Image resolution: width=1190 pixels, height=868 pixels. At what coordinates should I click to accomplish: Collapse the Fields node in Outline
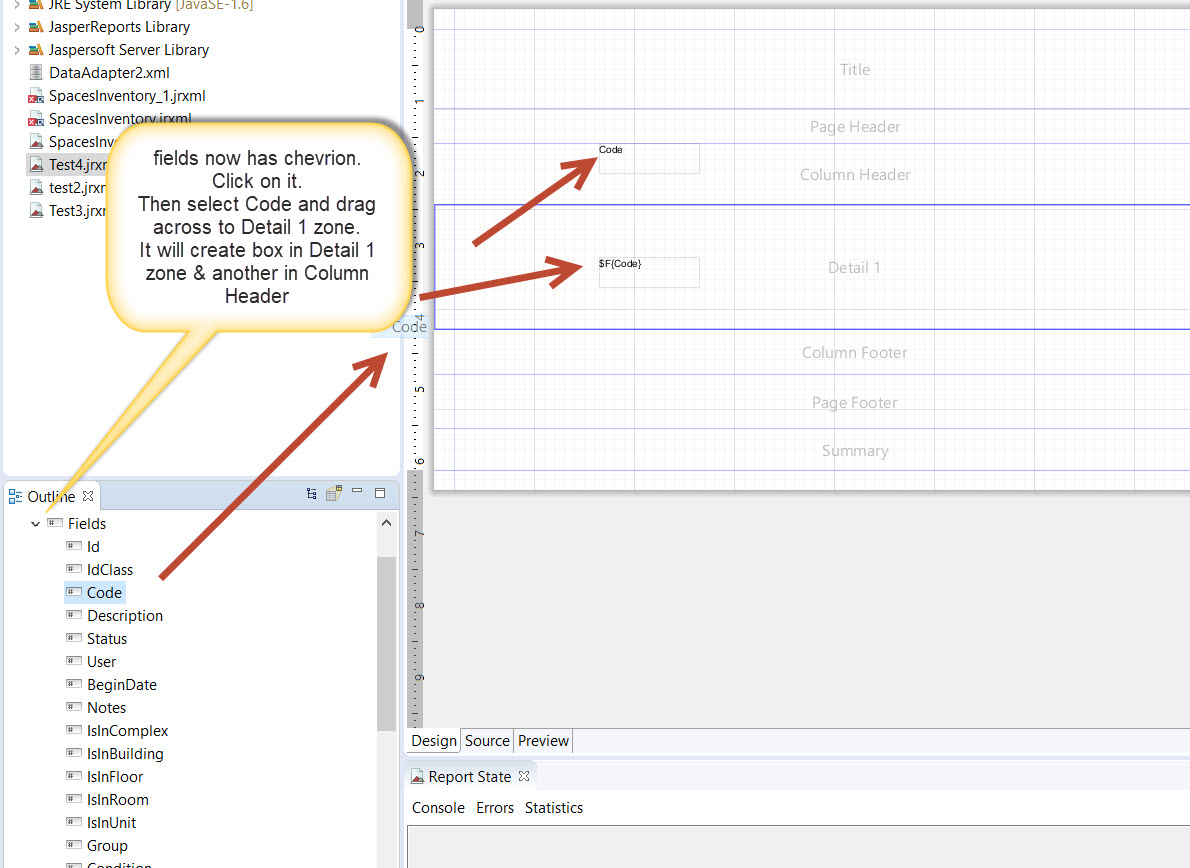tap(35, 524)
